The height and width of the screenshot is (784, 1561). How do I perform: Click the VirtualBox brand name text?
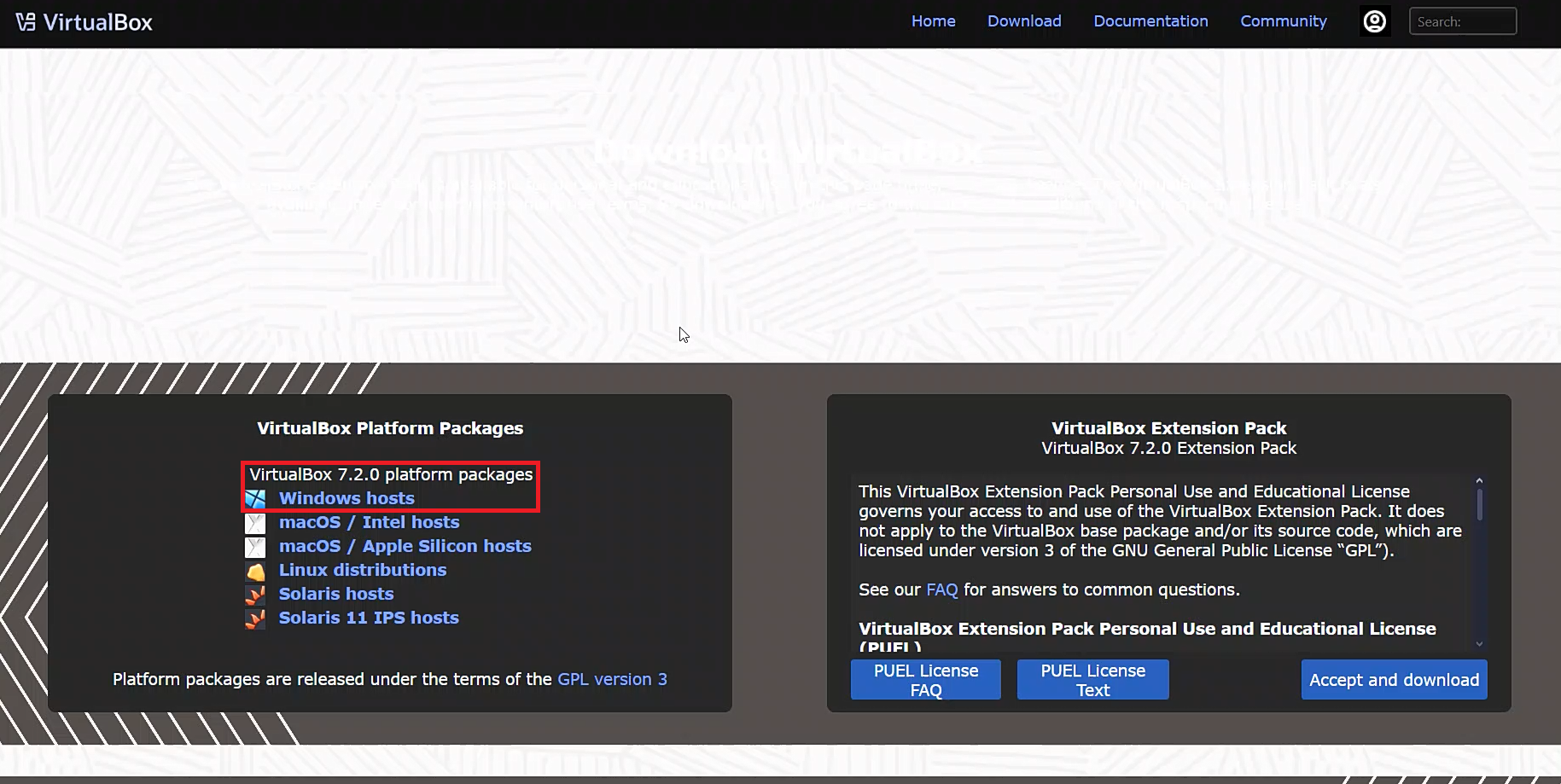pyautogui.click(x=97, y=22)
